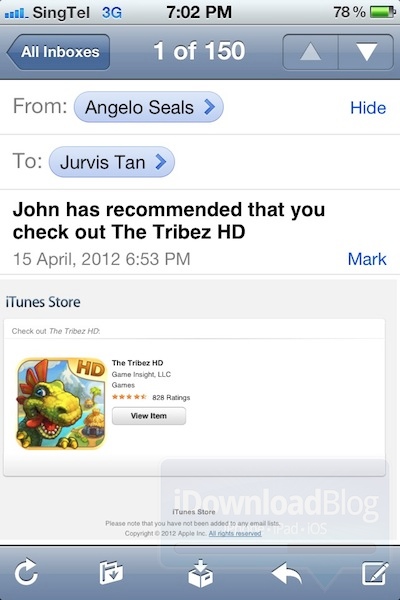Viewport: 400px width, 600px height.
Task: Open the All rights reserved link
Action: (x=235, y=533)
